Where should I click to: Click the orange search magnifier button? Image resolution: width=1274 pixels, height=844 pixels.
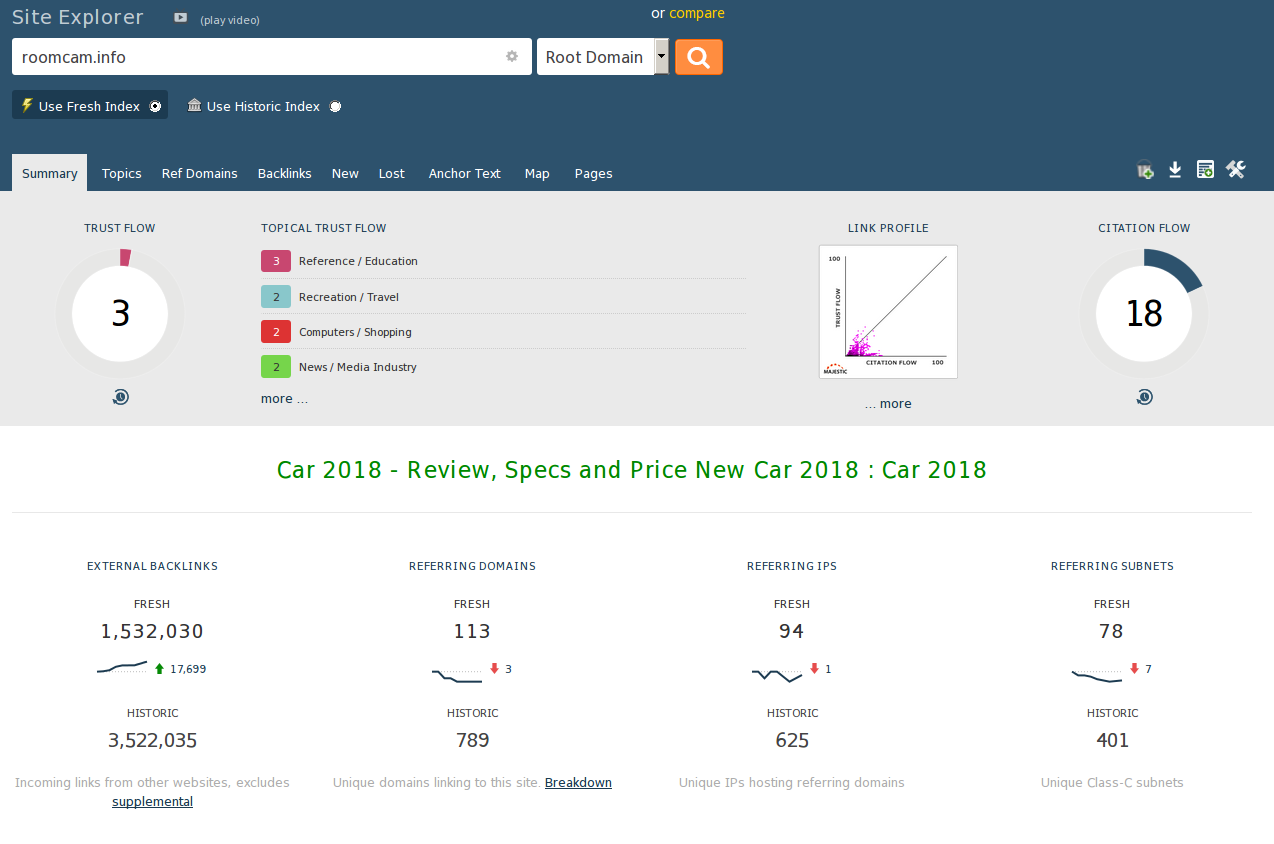click(698, 57)
